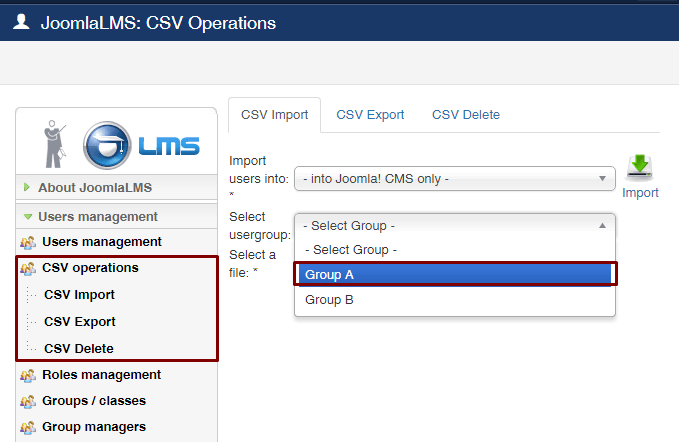Choose Group A from usergroup list
The height and width of the screenshot is (442, 679).
click(x=455, y=274)
